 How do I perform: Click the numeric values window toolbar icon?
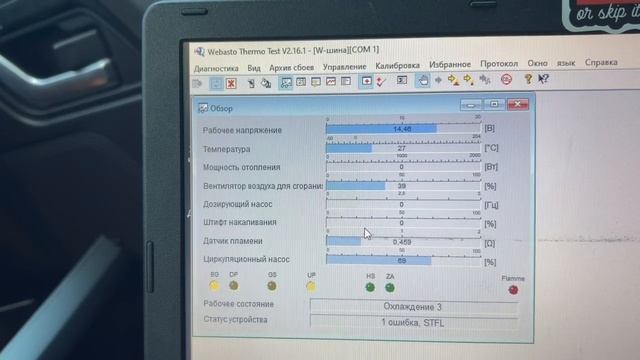(301, 82)
